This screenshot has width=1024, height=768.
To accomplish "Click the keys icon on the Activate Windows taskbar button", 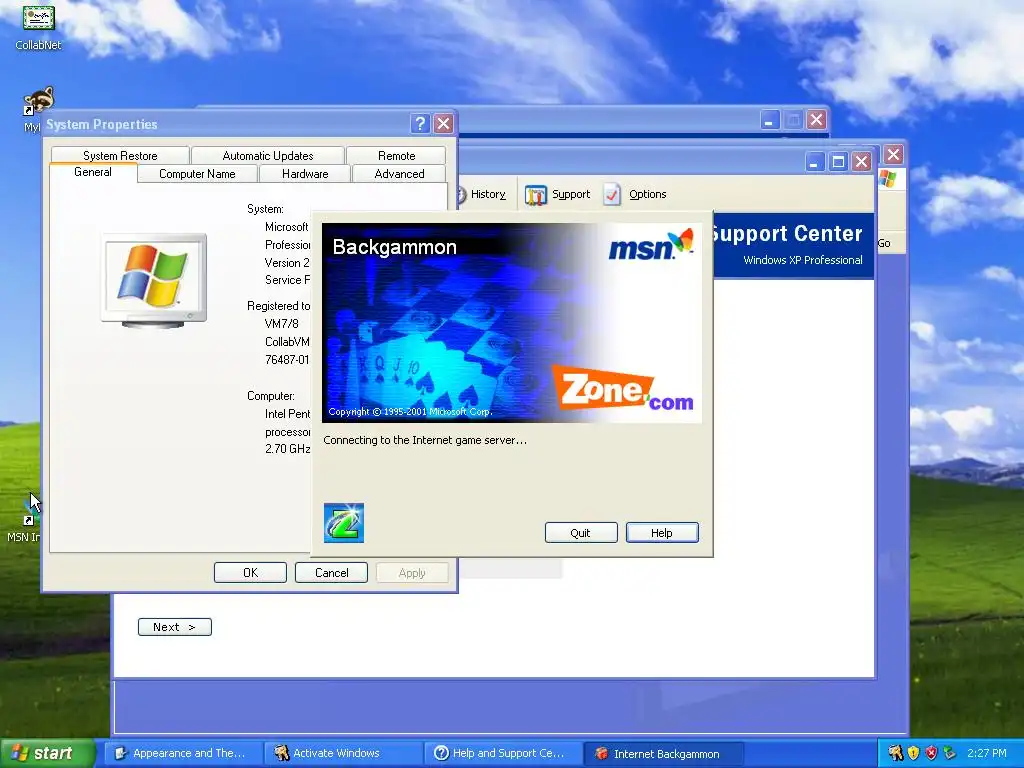I will tap(281, 753).
